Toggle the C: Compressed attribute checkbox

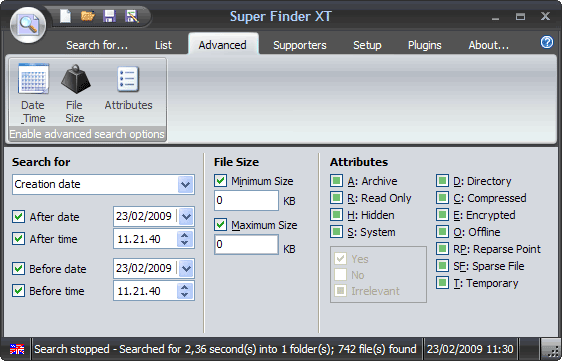pyautogui.click(x=442, y=198)
